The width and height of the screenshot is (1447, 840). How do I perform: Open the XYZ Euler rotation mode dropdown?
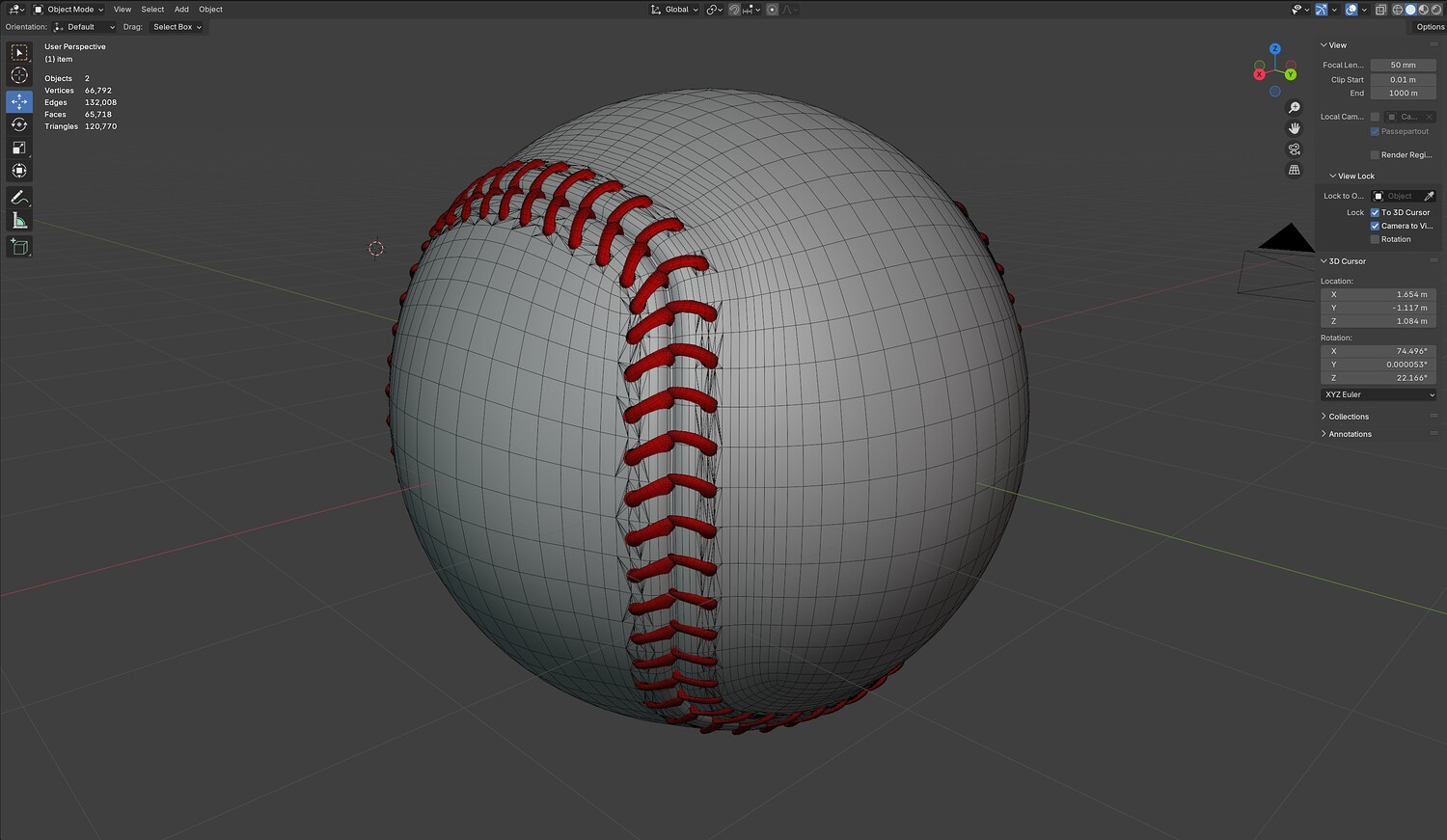1379,394
